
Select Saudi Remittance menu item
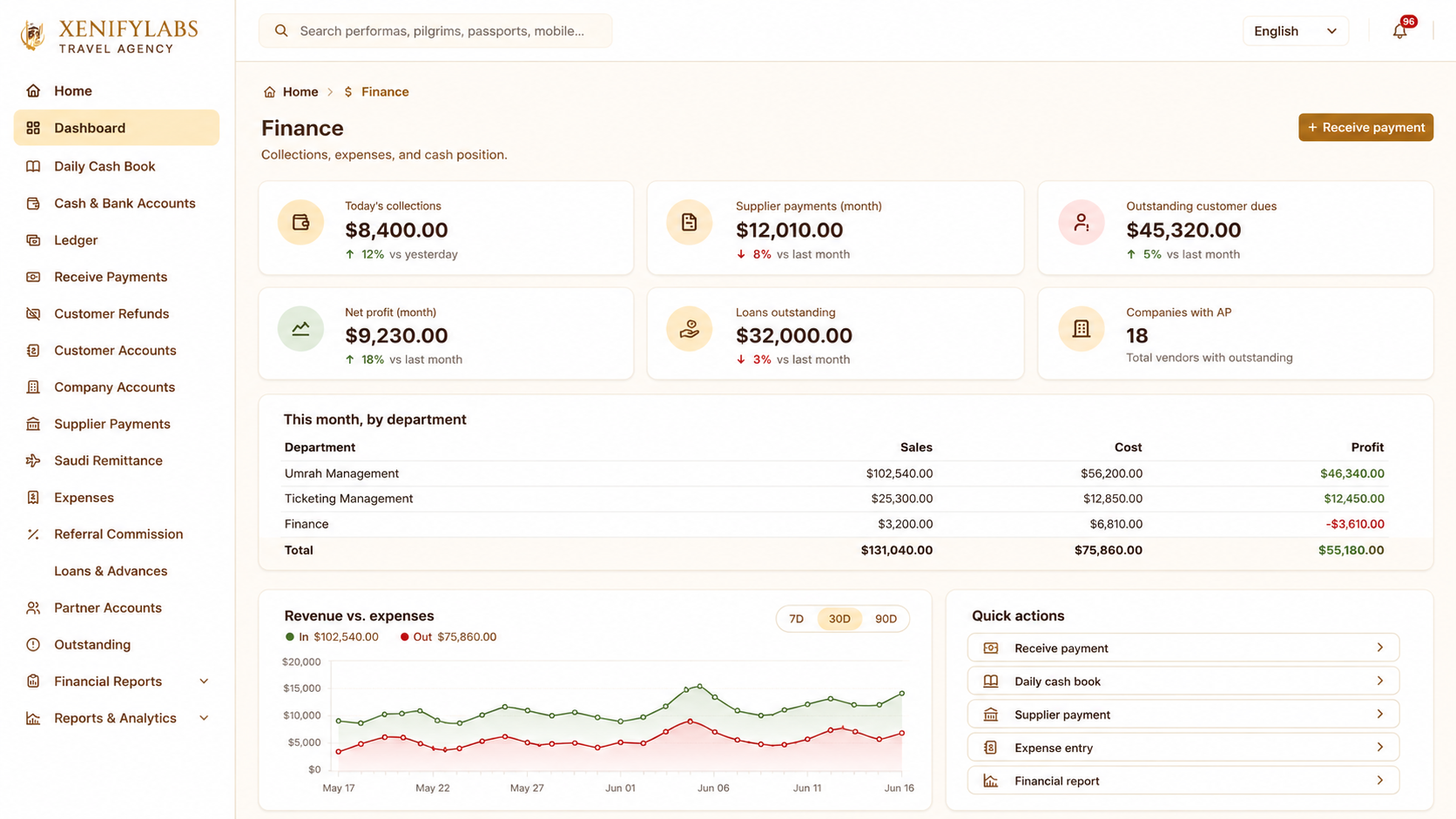click(117, 460)
